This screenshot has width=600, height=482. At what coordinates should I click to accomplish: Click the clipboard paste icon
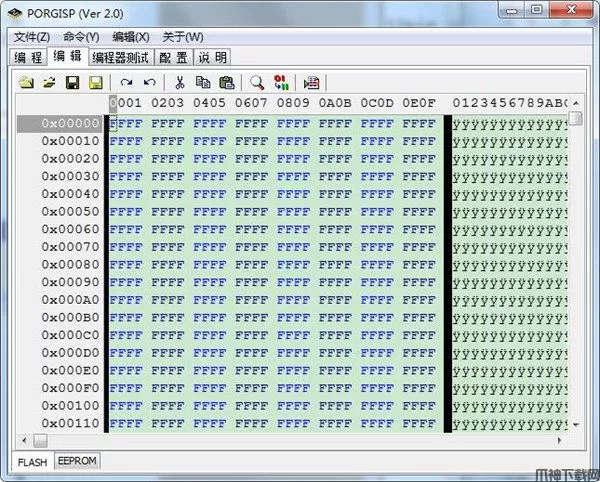click(227, 82)
